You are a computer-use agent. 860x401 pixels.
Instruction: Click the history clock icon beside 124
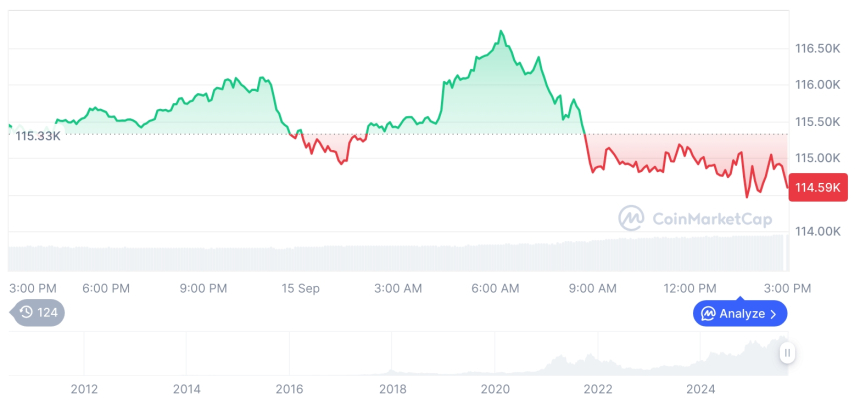tap(26, 312)
